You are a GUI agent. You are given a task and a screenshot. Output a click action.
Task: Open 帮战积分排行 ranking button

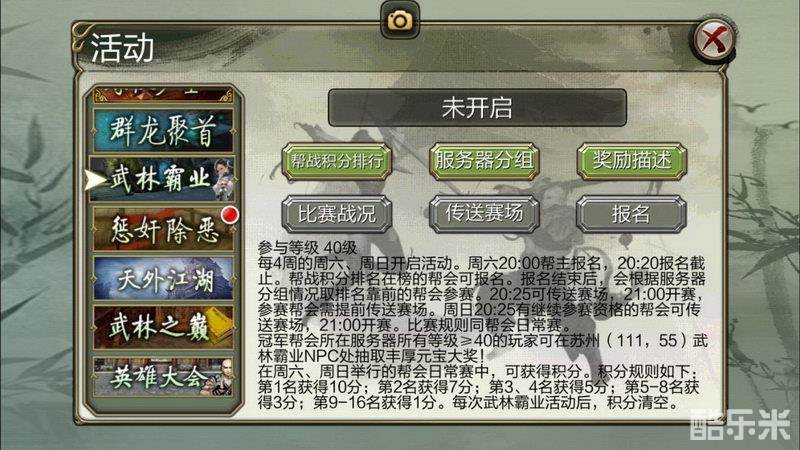coord(337,162)
